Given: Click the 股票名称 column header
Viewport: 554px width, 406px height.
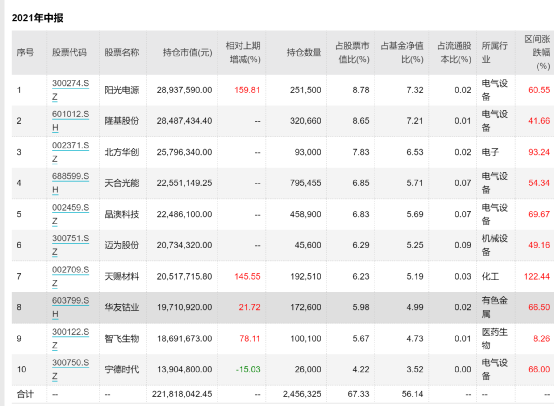Looking at the screenshot, I should (x=122, y=53).
